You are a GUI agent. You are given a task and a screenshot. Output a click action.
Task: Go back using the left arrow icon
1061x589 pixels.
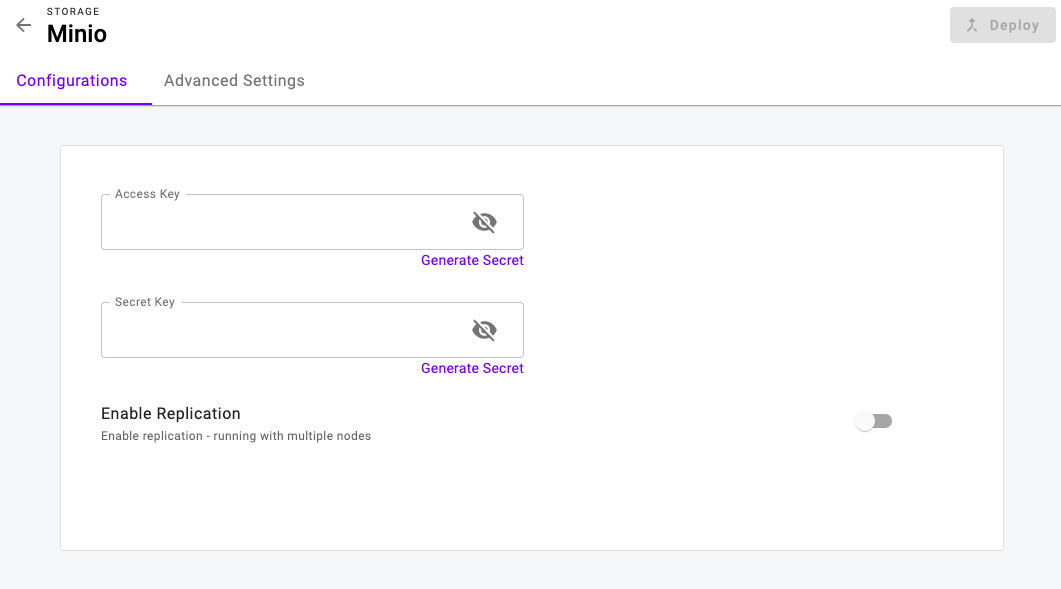24,25
